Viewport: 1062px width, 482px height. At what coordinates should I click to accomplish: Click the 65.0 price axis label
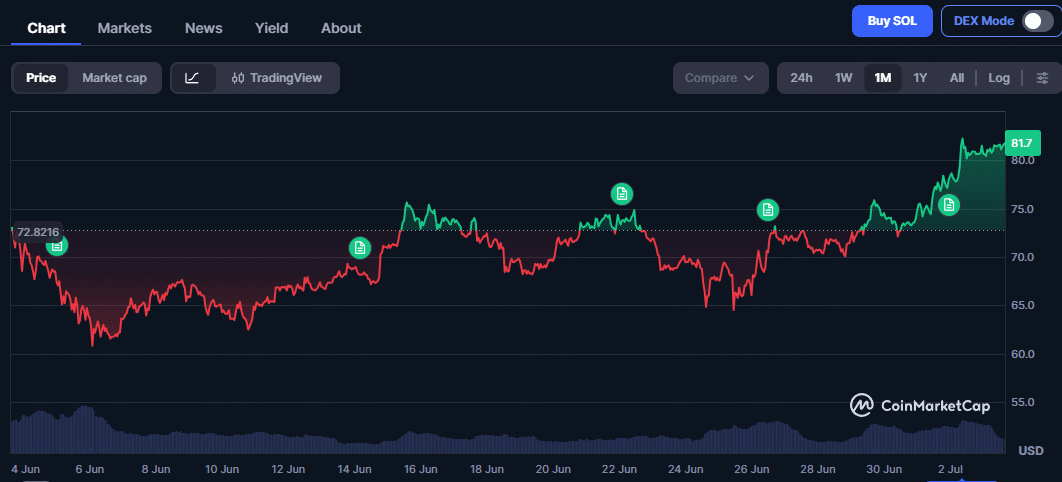pyautogui.click(x=1022, y=305)
